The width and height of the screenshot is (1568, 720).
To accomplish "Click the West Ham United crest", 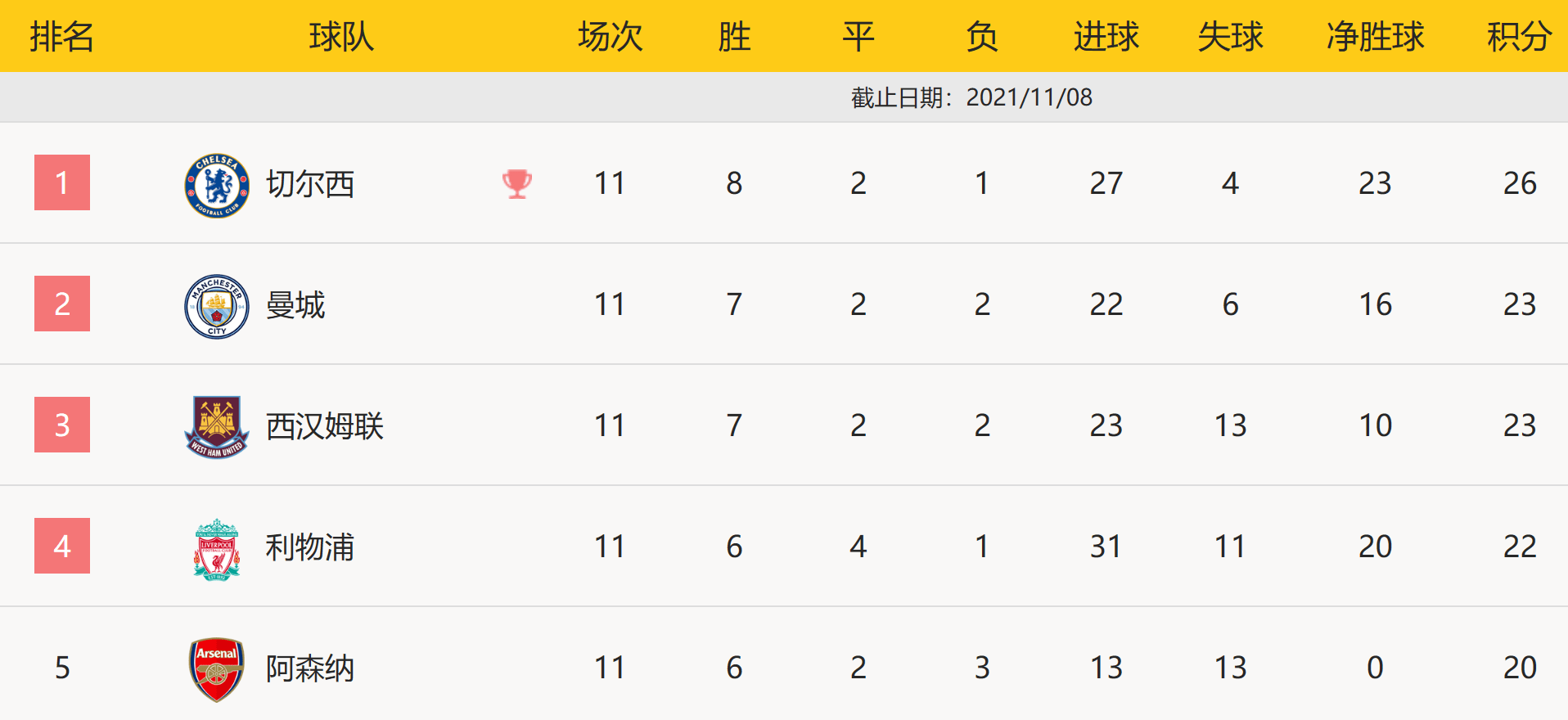I will coord(217,427).
